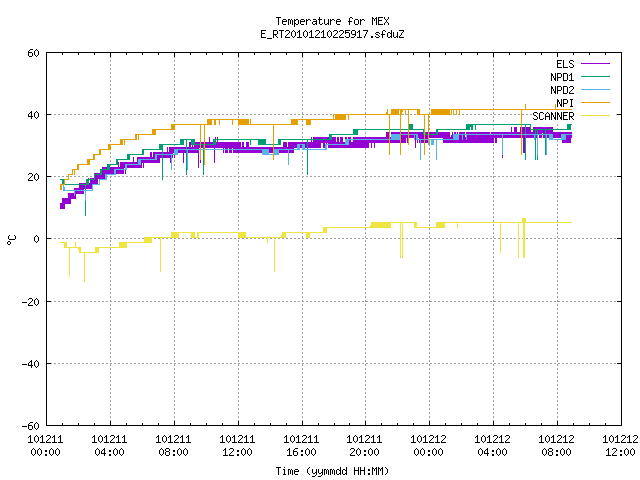Screen dimensions: 640x480
Task: Click the orange NPI legend line sample
Action: coord(595,102)
